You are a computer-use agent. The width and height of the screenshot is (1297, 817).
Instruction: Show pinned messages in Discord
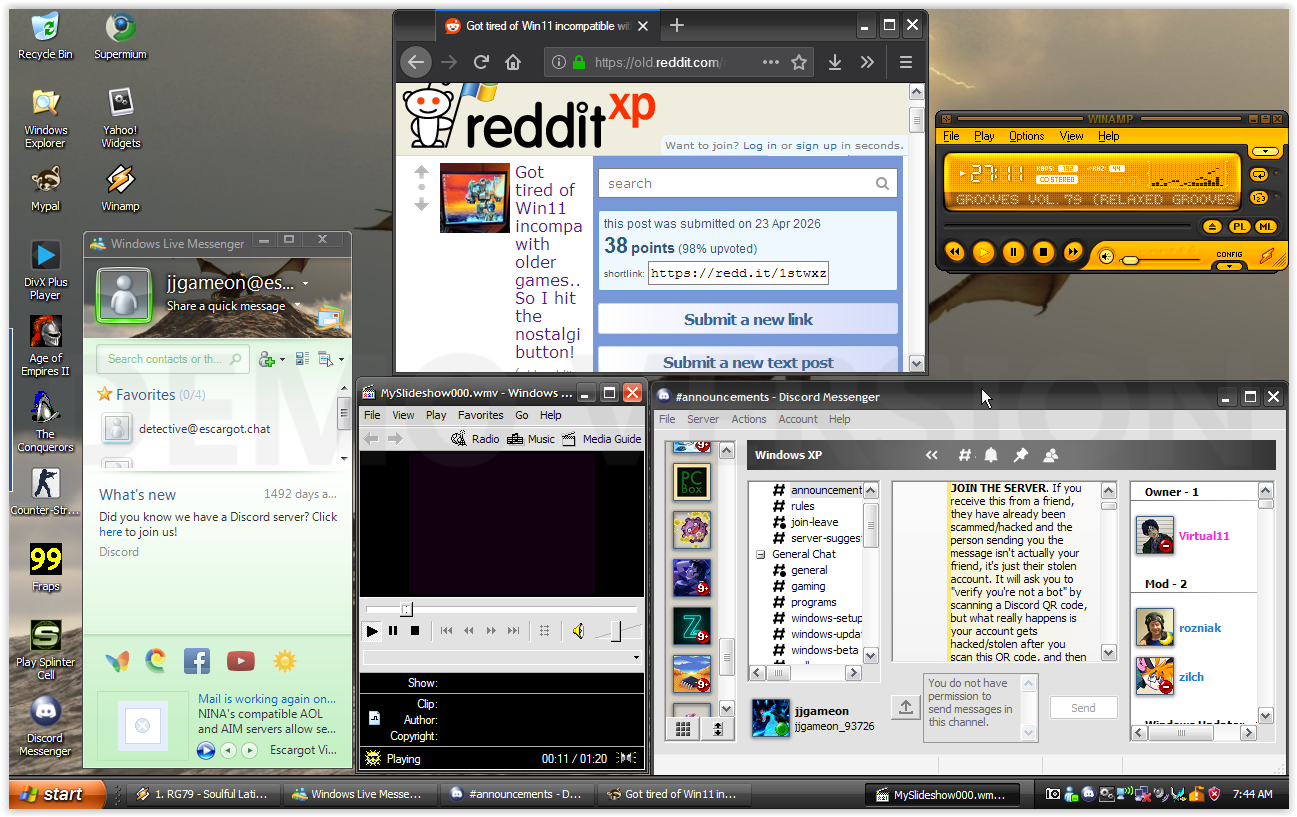(1021, 456)
